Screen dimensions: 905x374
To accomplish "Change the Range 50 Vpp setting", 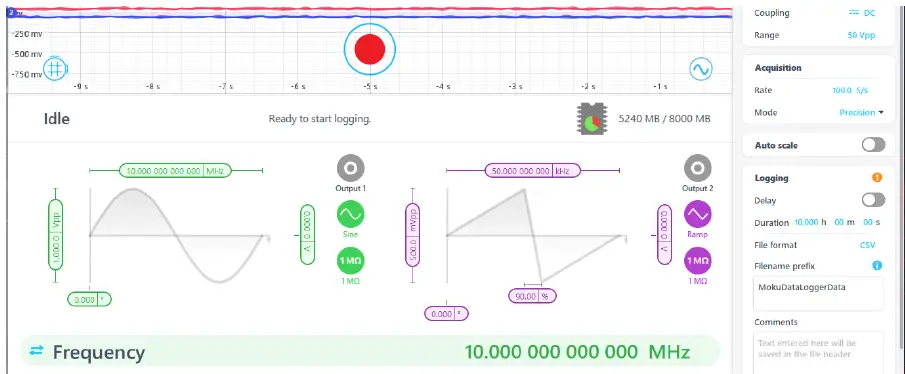I will (x=861, y=35).
